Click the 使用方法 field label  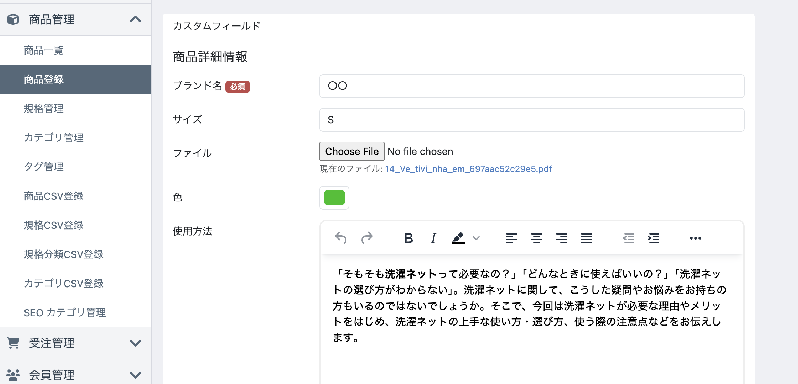193,231
